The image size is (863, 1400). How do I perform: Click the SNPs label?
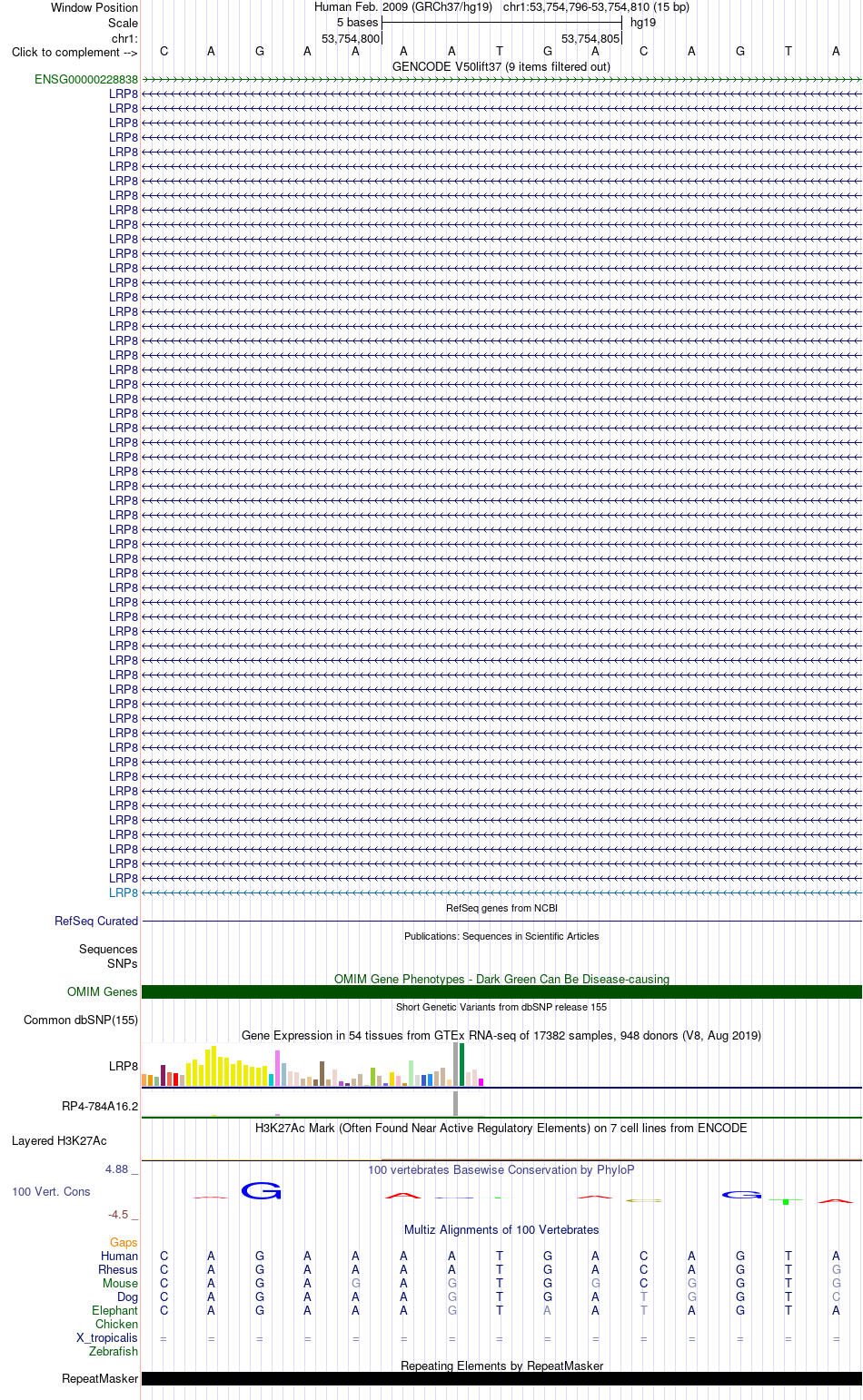click(123, 963)
